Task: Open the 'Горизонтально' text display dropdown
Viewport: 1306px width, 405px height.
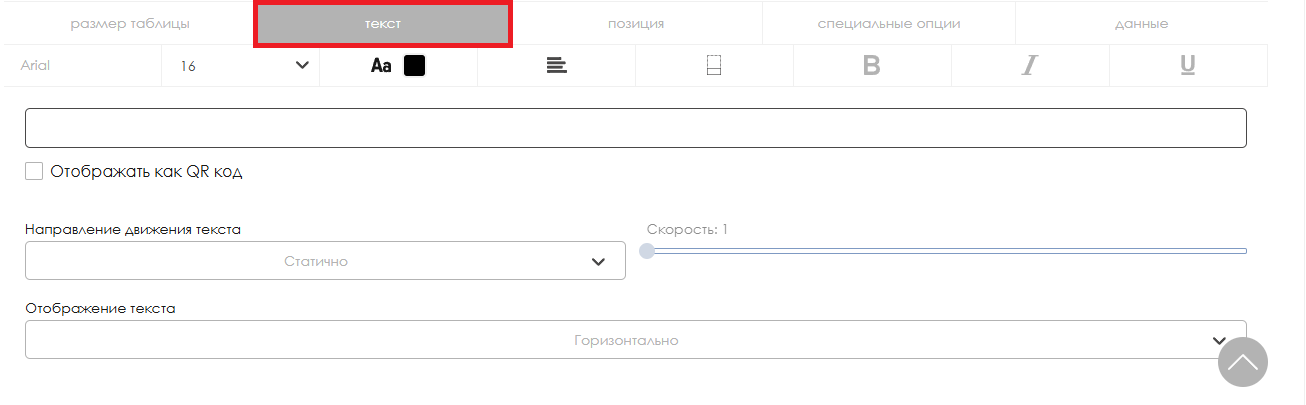Action: coord(635,340)
